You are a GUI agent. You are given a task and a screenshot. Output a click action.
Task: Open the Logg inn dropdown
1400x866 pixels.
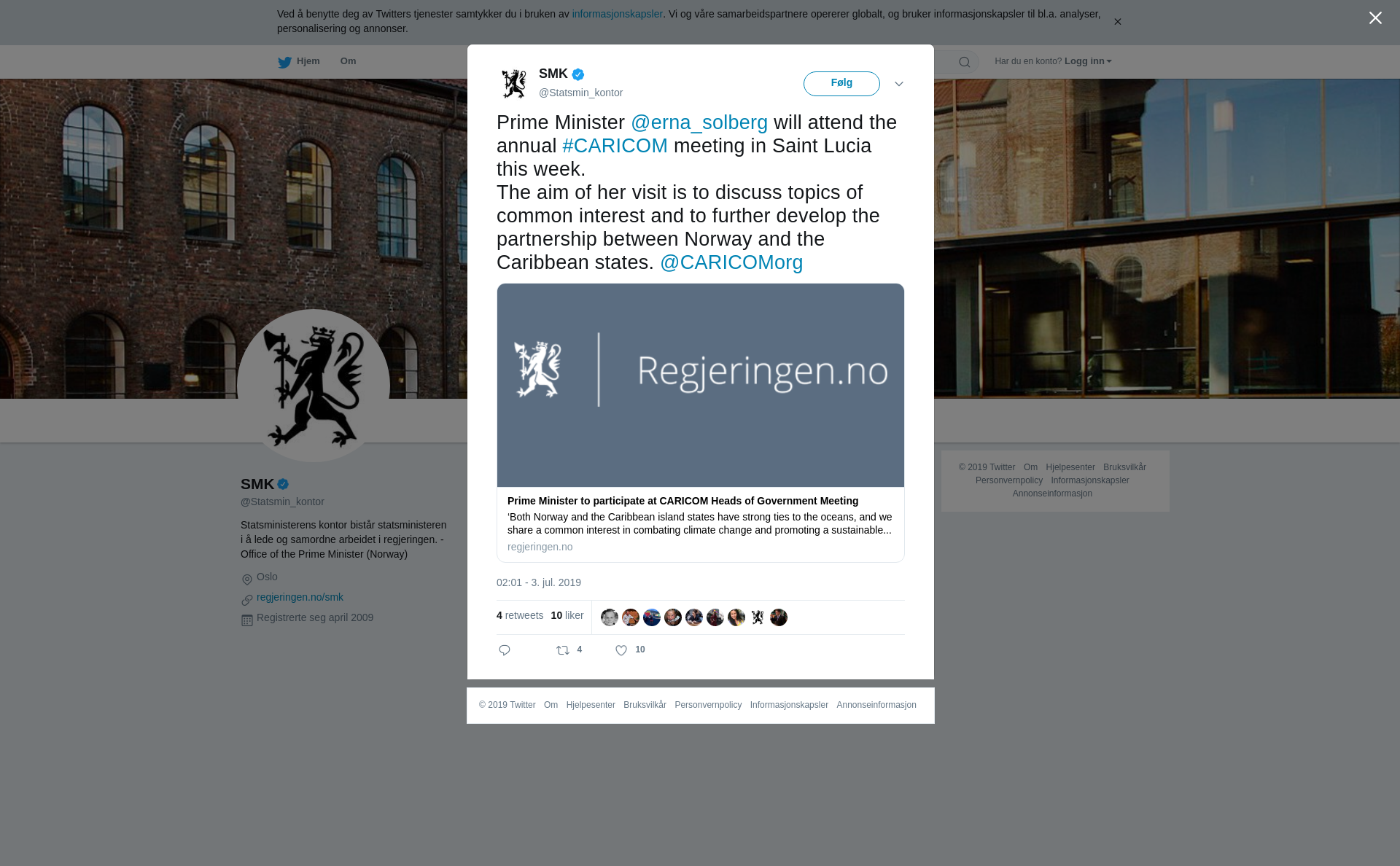tap(1088, 61)
